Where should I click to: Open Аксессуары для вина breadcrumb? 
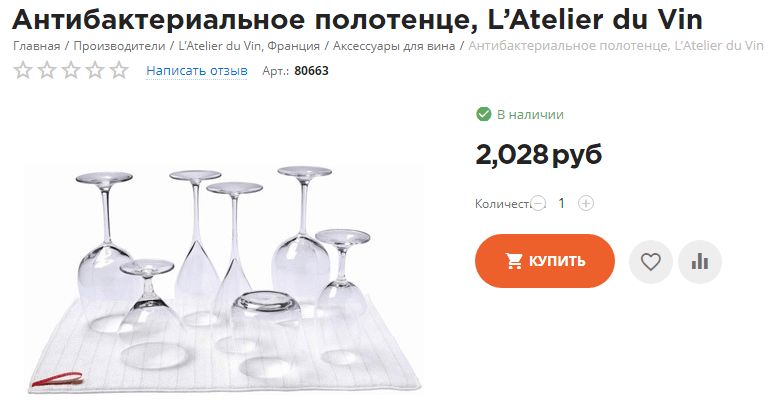pos(394,46)
